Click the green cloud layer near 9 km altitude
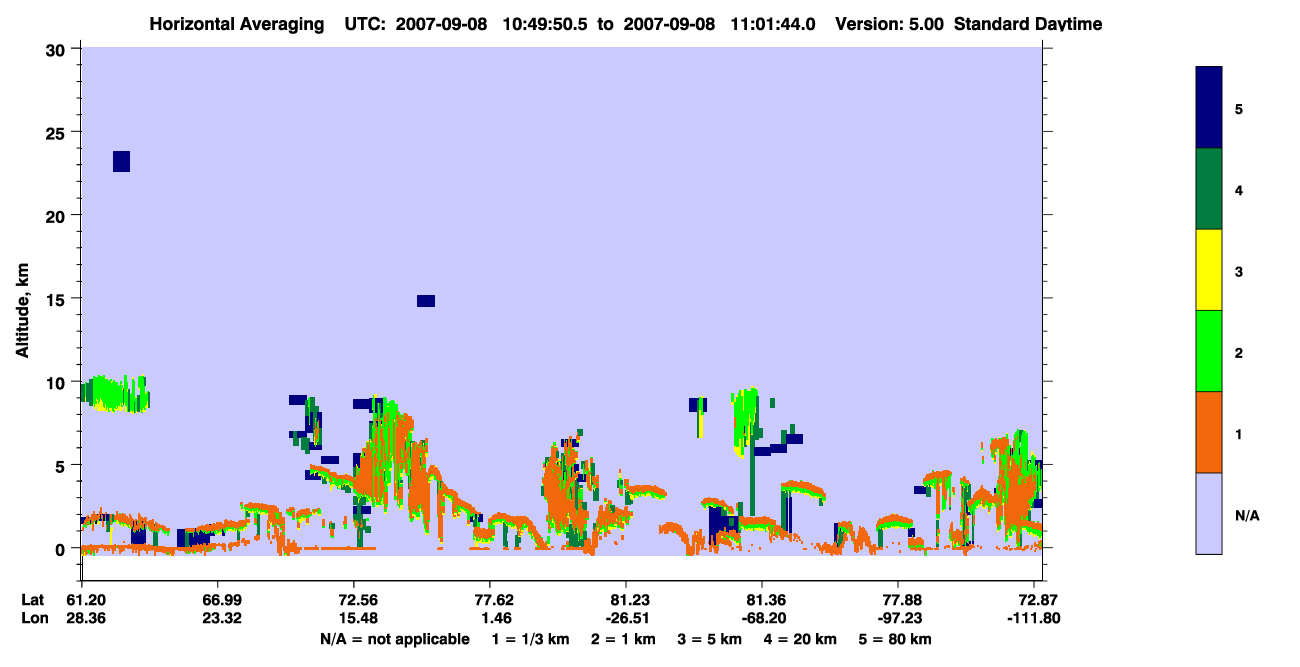1300x667 pixels. pyautogui.click(x=115, y=394)
